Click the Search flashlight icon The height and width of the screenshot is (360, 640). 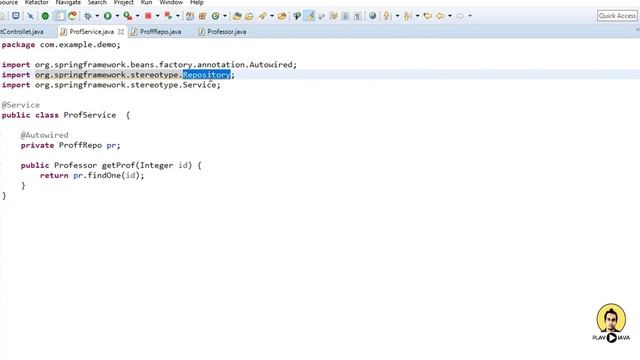[262, 16]
